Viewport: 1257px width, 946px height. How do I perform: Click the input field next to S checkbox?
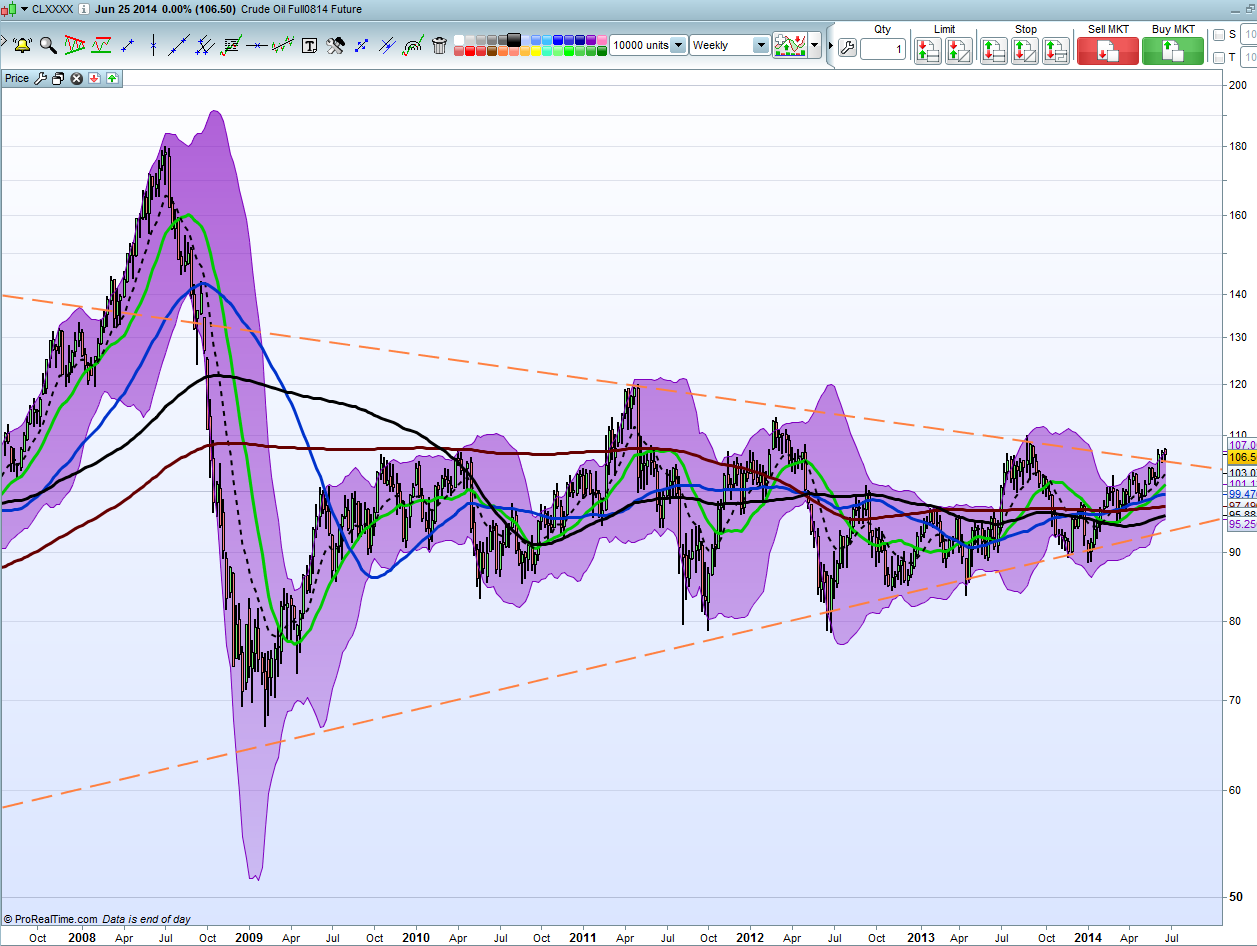(1249, 35)
